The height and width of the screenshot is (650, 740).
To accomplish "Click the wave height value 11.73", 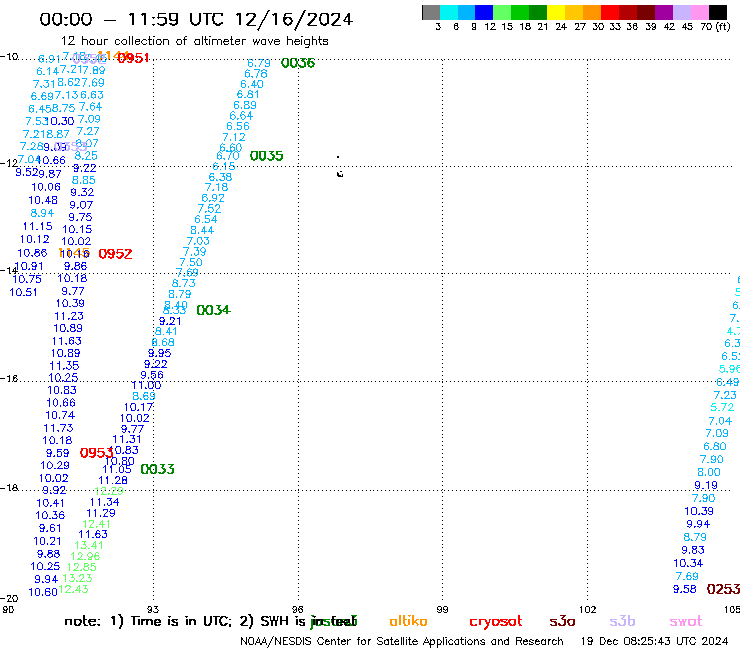I will [x=59, y=428].
